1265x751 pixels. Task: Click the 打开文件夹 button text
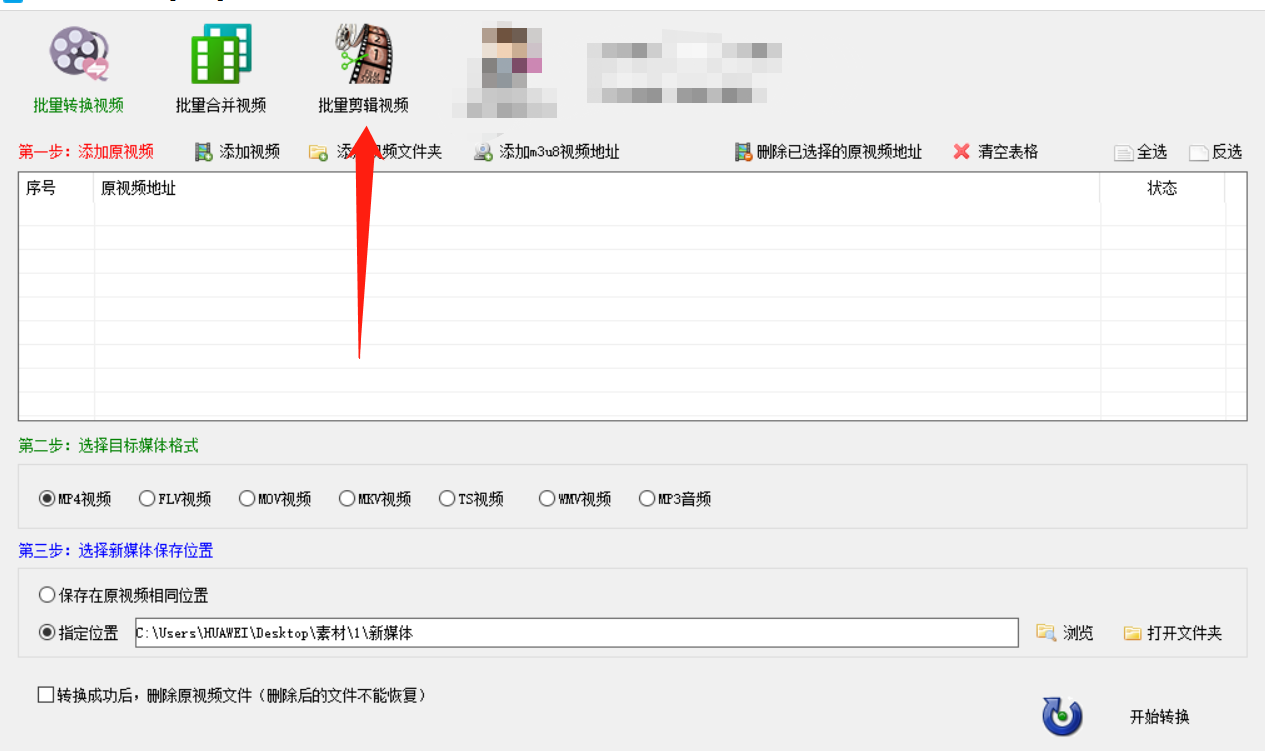click(1185, 633)
